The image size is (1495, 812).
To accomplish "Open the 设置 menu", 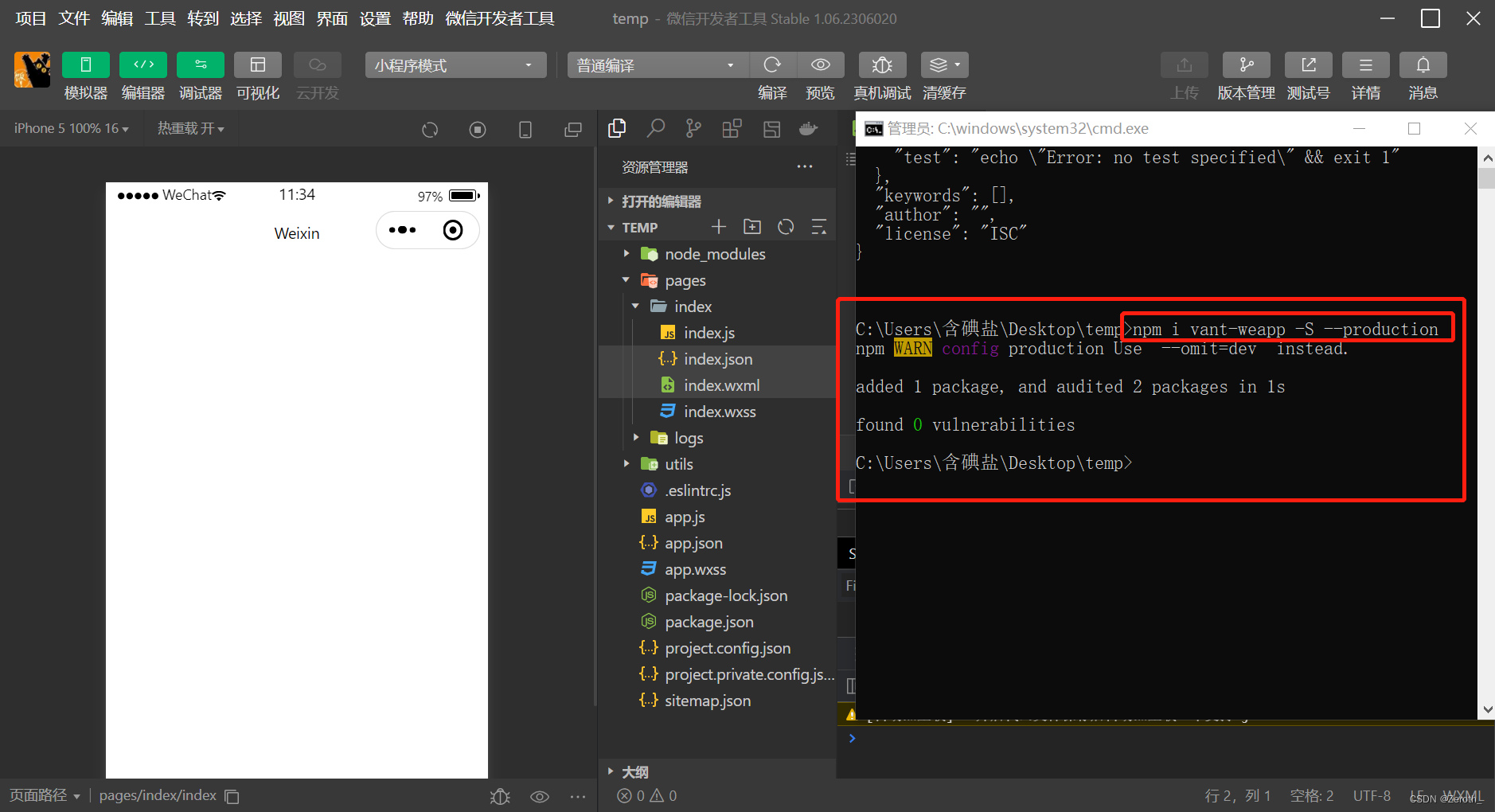I will 374,18.
